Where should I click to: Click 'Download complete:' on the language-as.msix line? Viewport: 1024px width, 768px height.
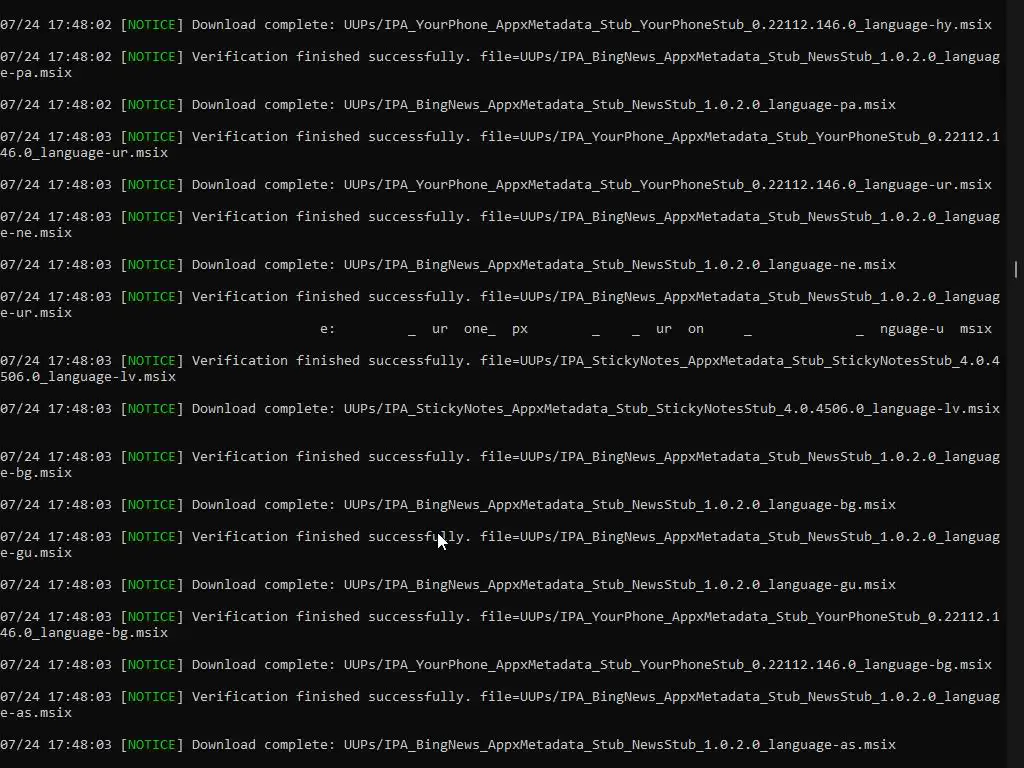pos(263,744)
